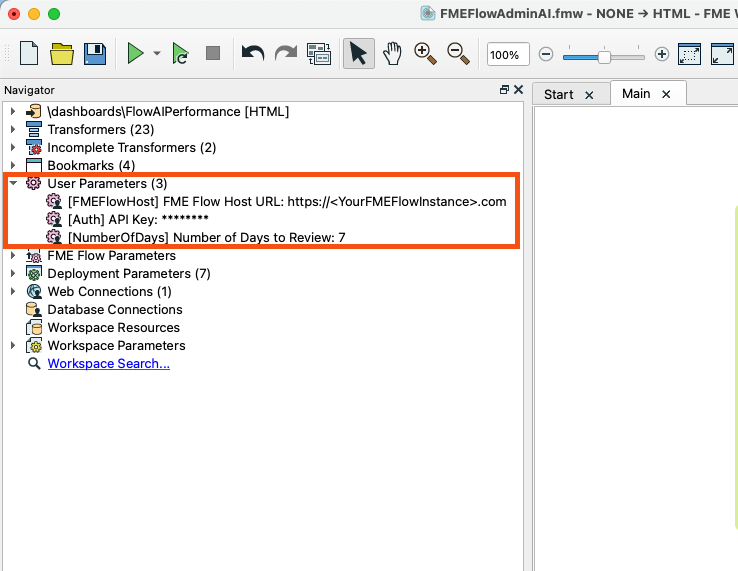
Task: Select the arrow pointer tool
Action: pyautogui.click(x=359, y=54)
